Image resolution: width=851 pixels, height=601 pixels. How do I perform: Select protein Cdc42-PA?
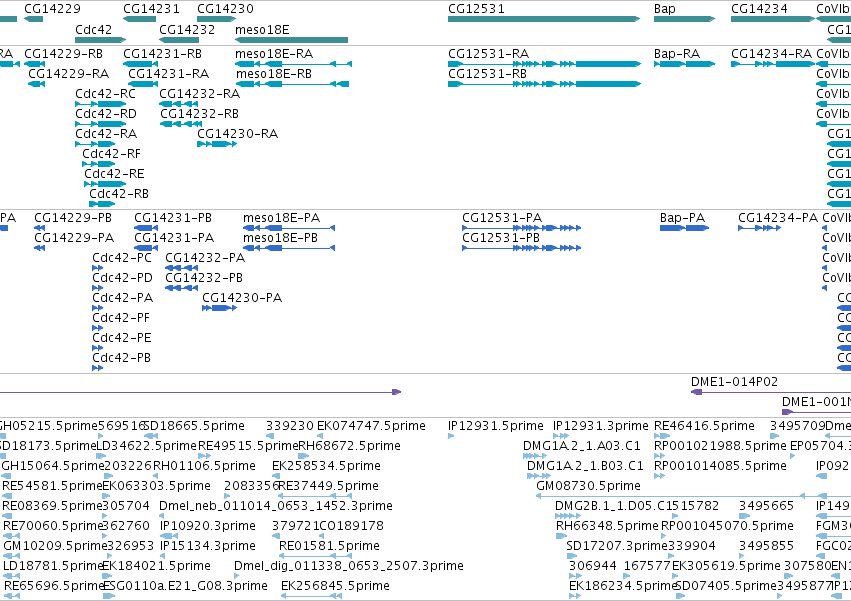click(122, 298)
